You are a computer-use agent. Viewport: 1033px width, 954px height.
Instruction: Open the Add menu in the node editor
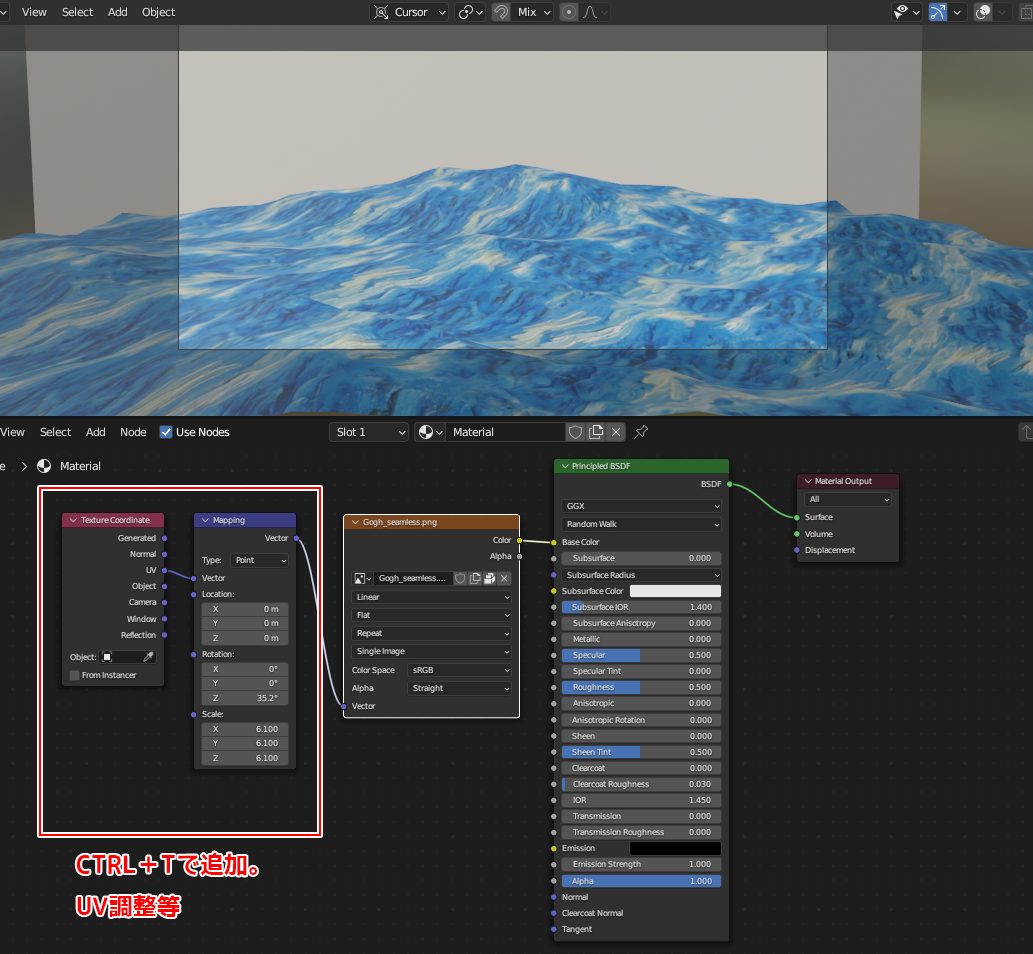tap(96, 432)
